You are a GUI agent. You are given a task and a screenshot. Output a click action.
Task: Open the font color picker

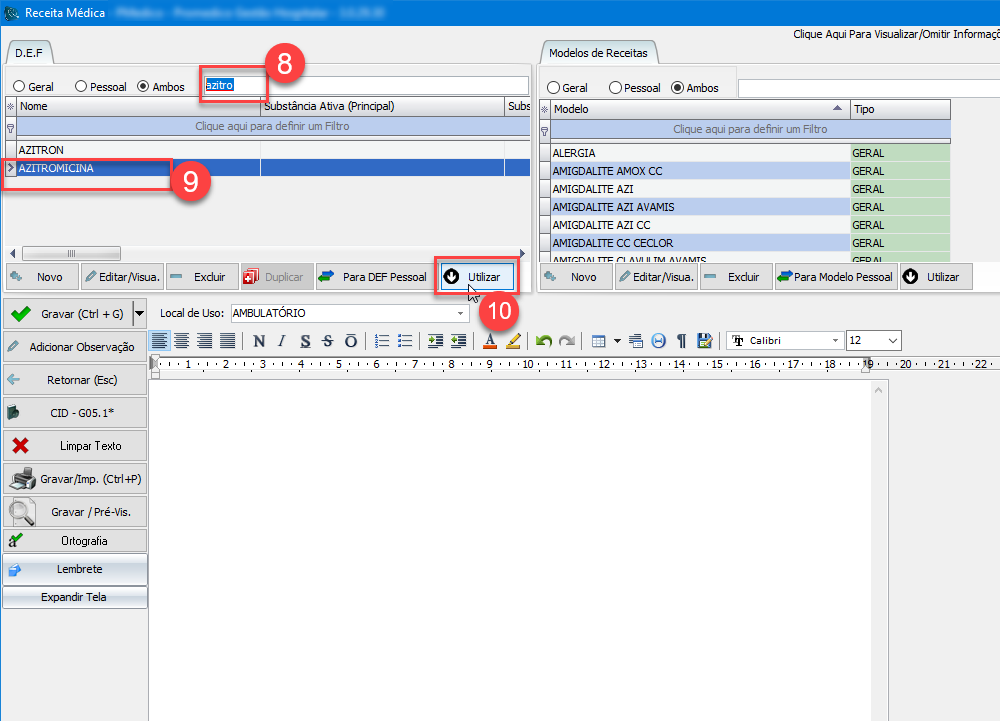(490, 341)
